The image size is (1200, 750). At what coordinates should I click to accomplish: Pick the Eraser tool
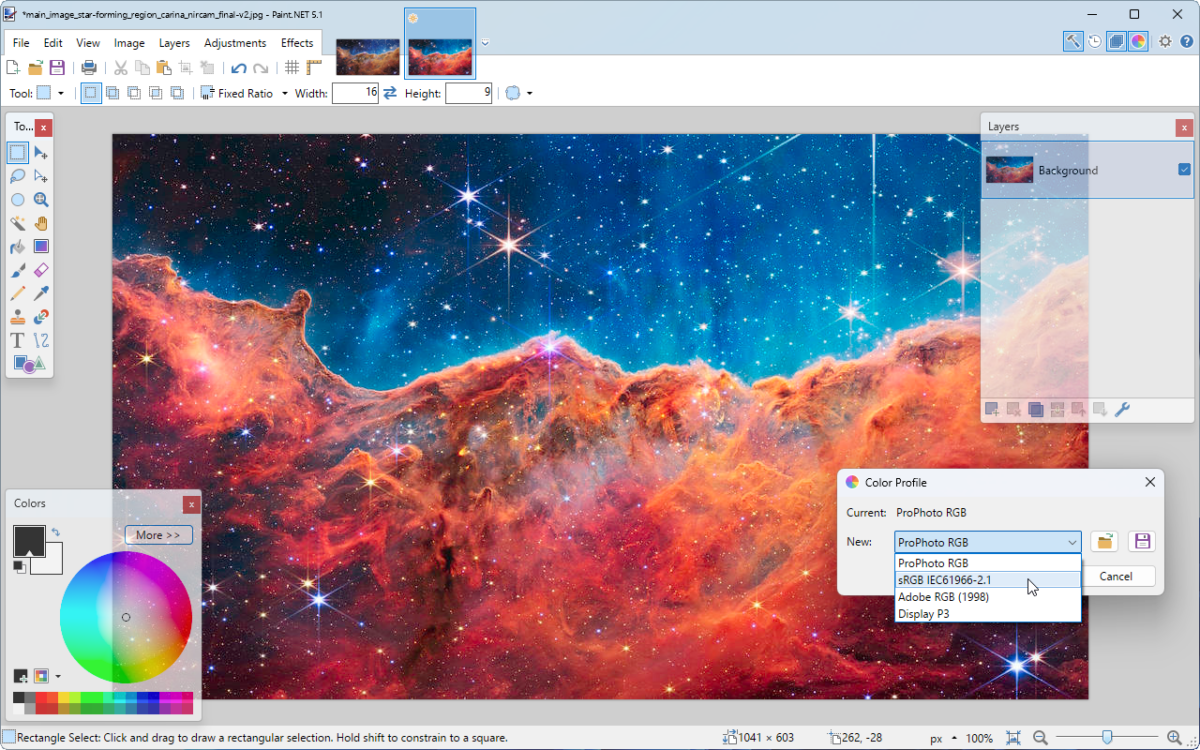[x=41, y=270]
